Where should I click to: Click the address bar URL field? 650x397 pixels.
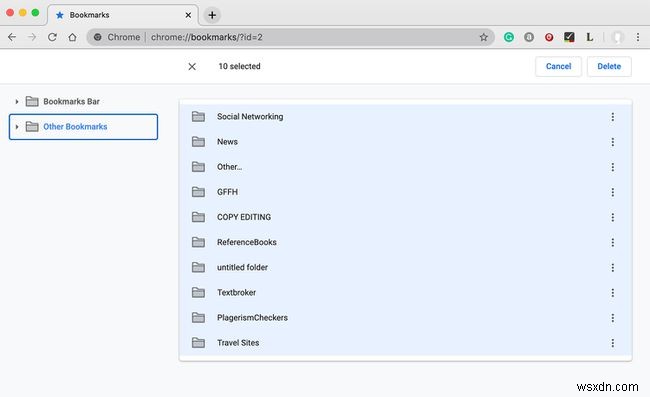coord(290,37)
